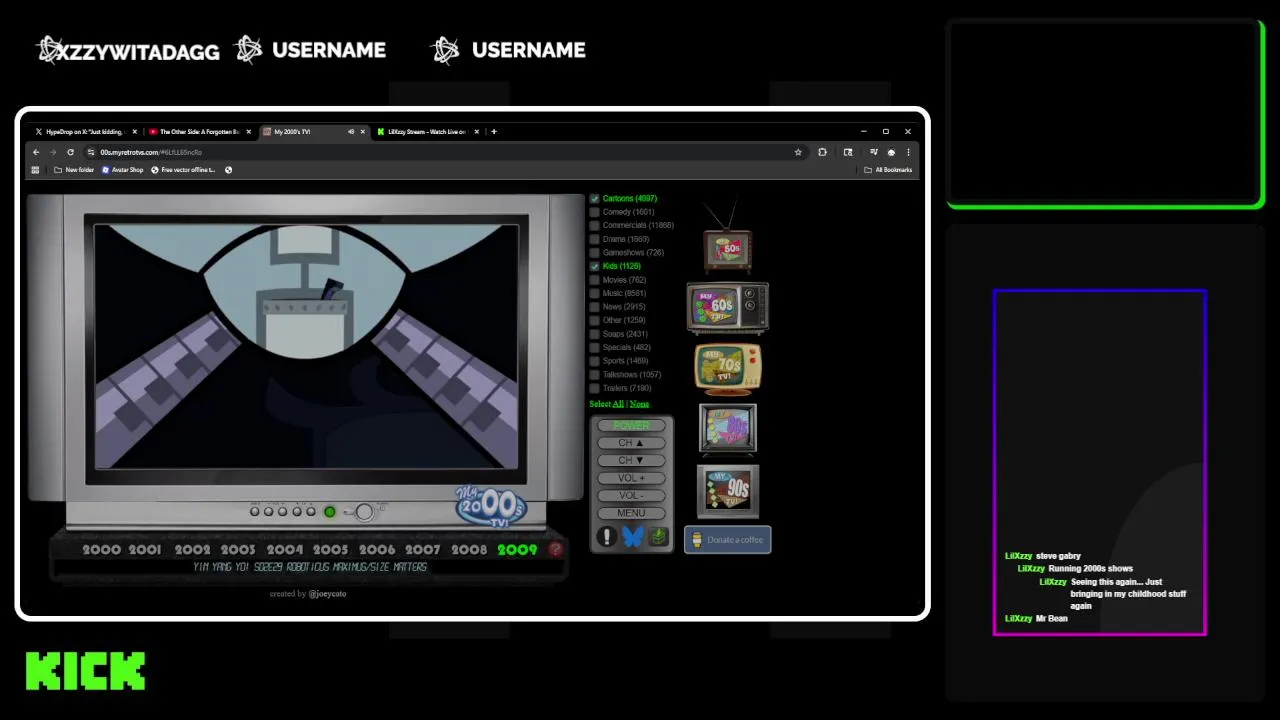Select year 2004 on the TV
Screen dimensions: 1280x720
pos(285,550)
